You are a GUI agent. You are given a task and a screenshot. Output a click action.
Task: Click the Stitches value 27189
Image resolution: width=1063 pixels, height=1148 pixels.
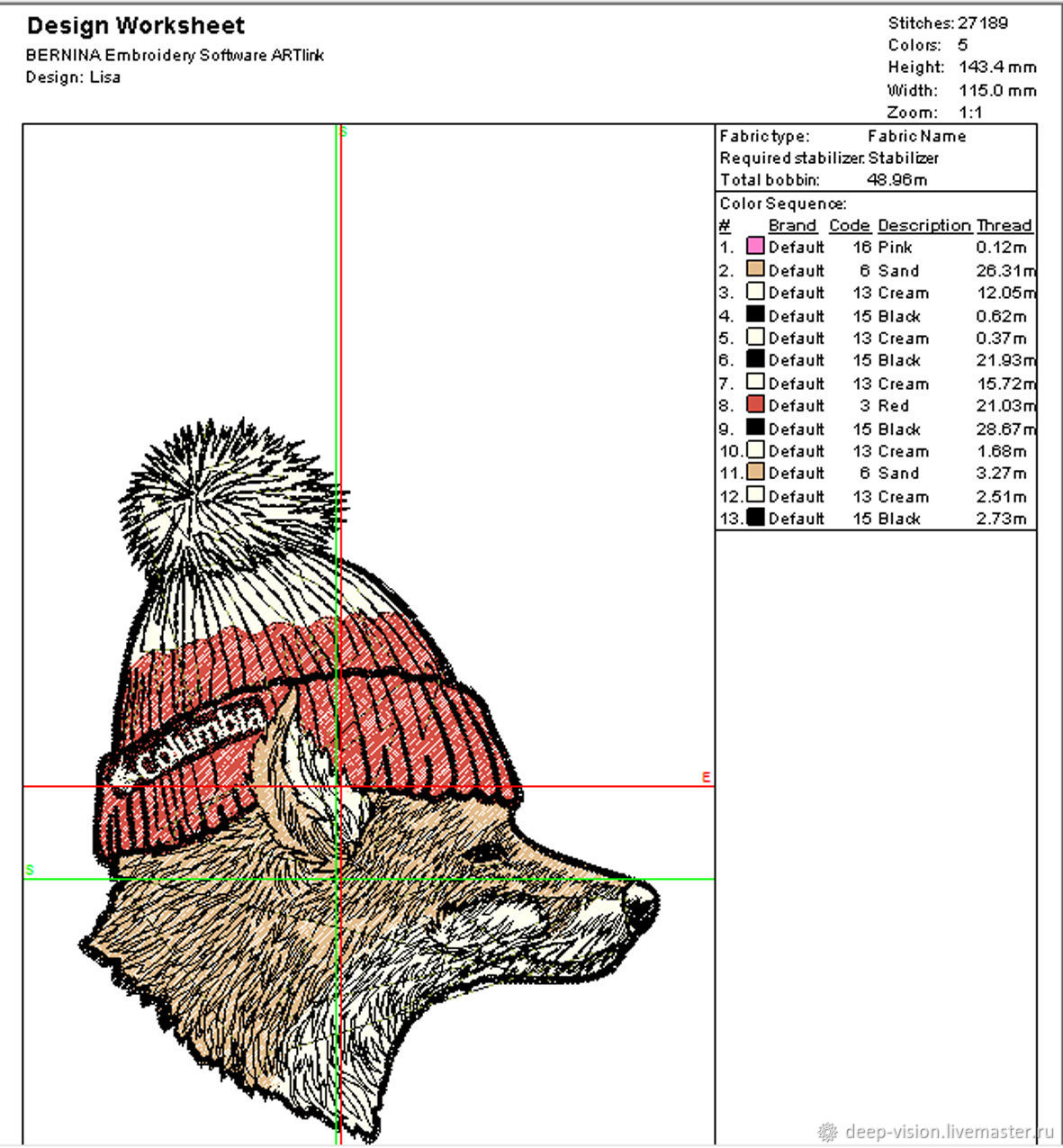click(x=983, y=23)
